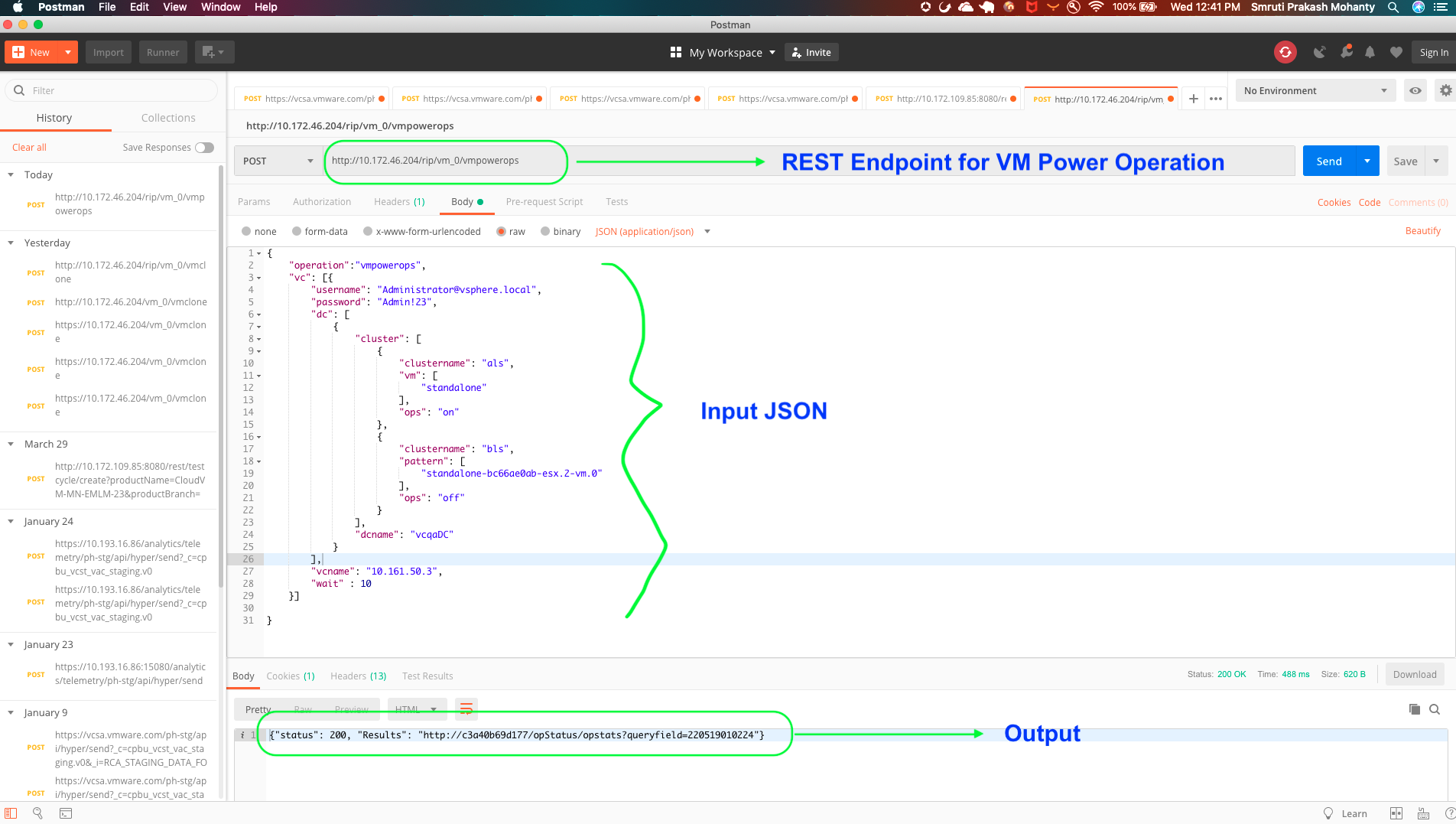Open find and replace in status bar
The height and width of the screenshot is (824, 1456).
(x=37, y=813)
